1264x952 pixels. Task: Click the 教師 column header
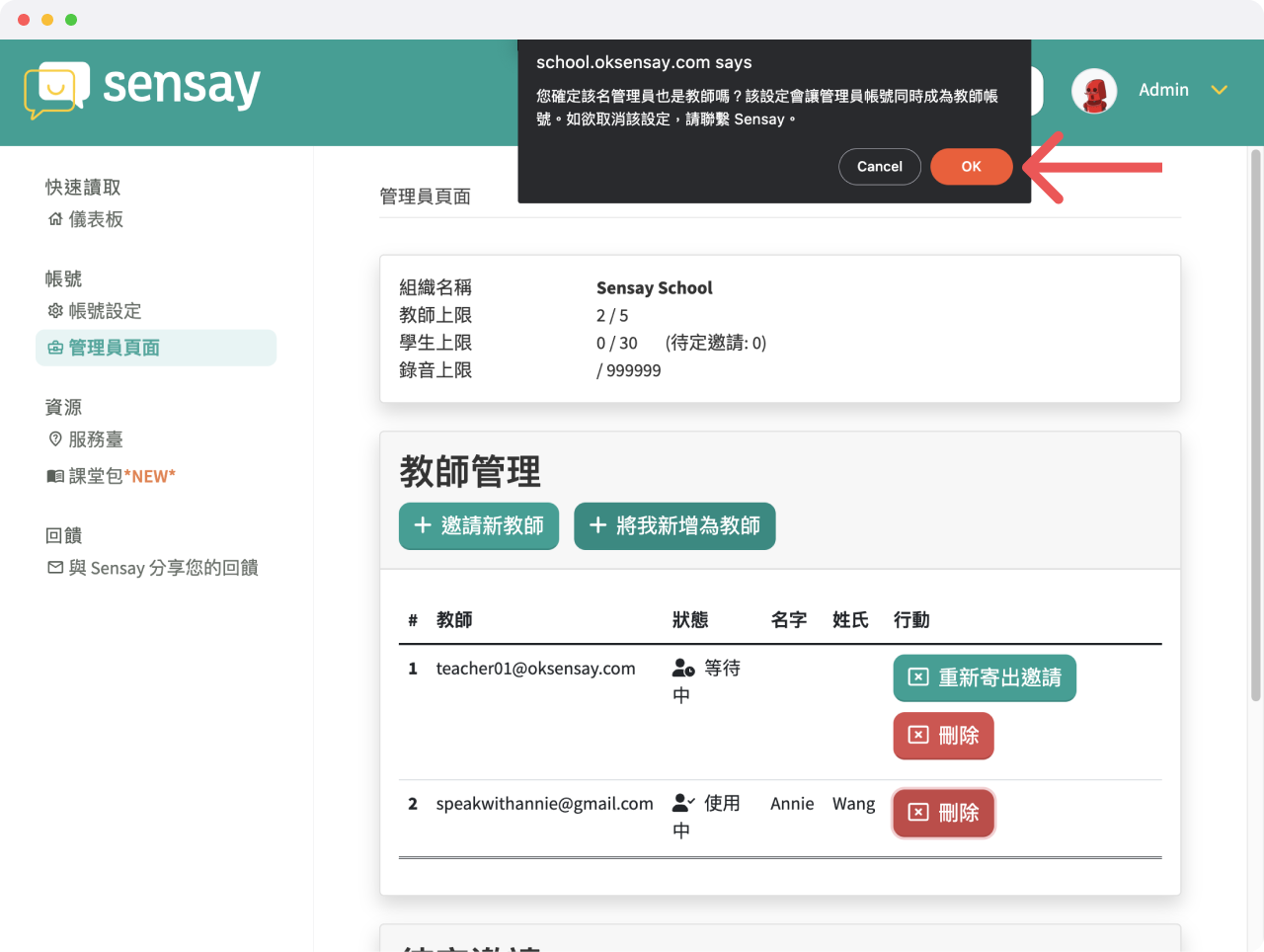coord(454,620)
